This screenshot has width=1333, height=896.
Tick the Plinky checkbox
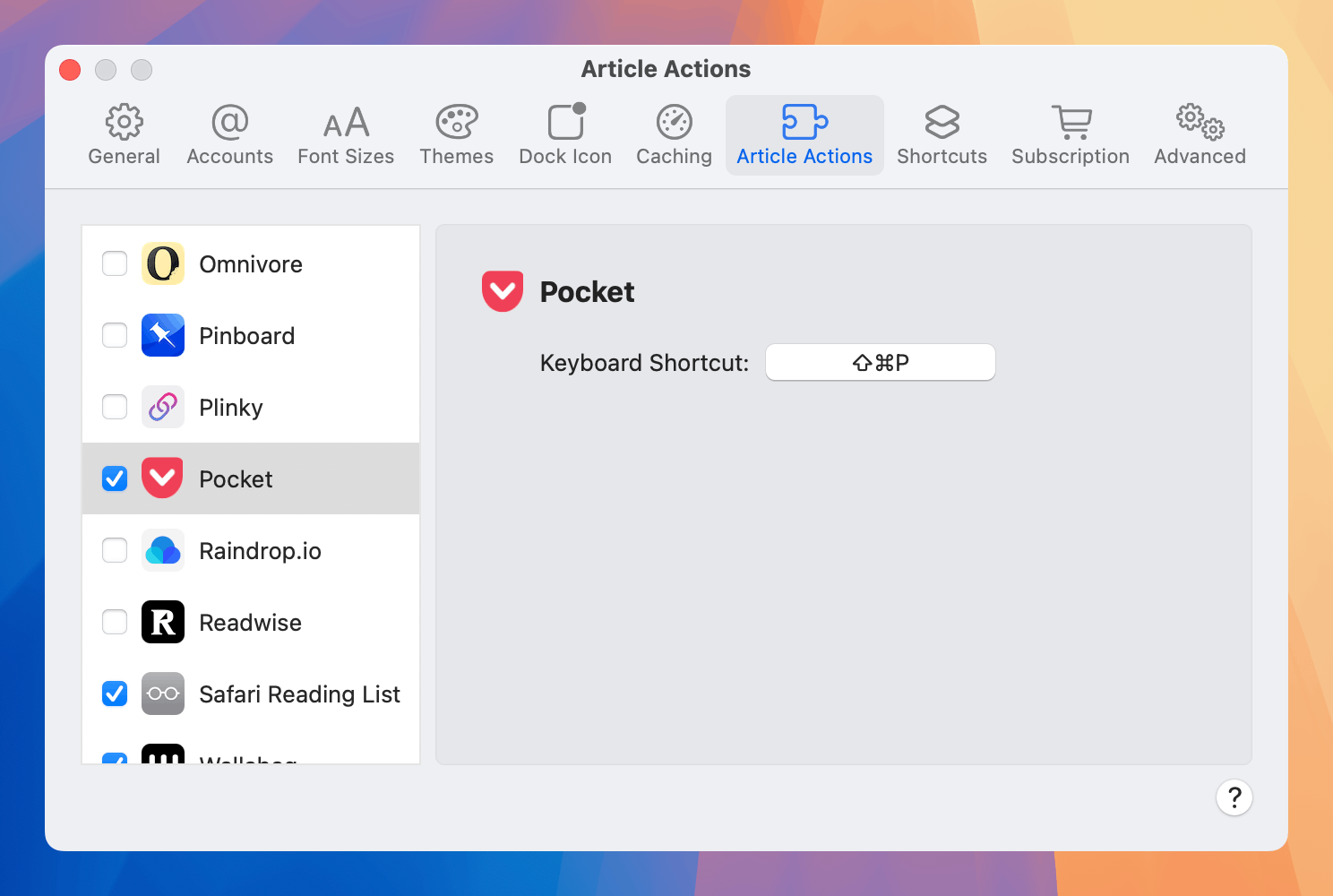pos(115,407)
